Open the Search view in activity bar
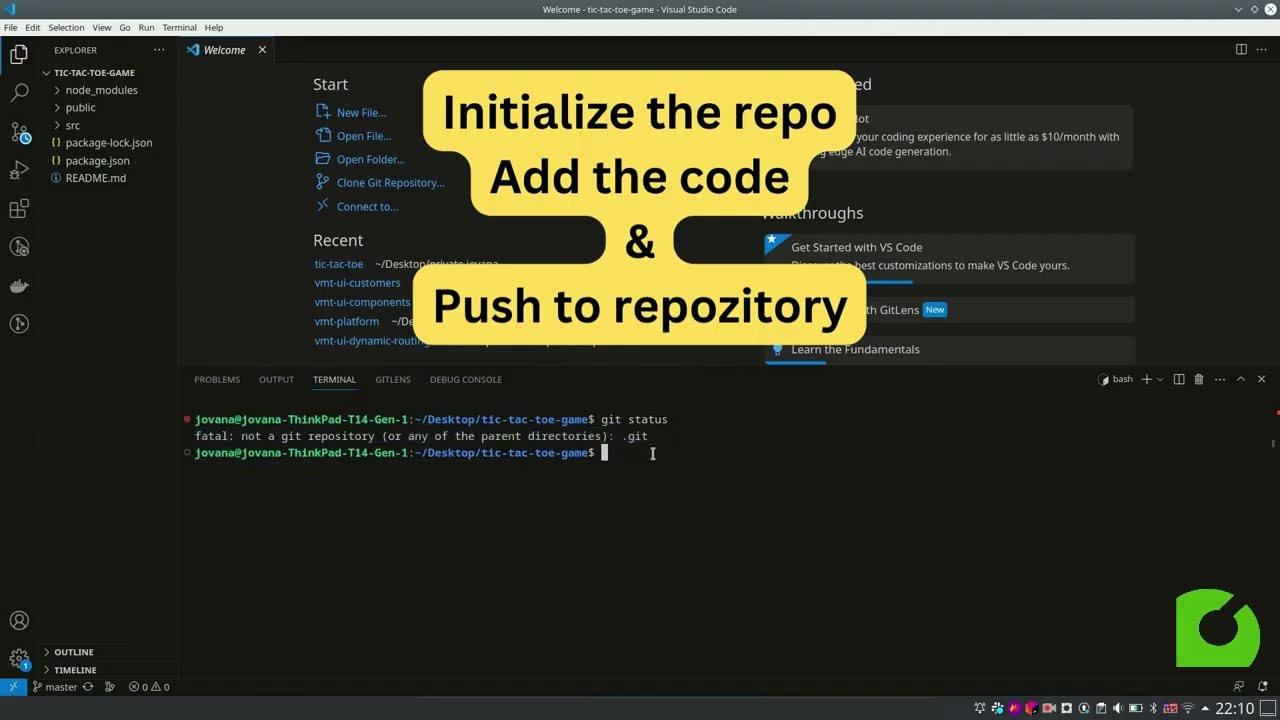Screen dimensions: 1280x720 click(x=19, y=93)
